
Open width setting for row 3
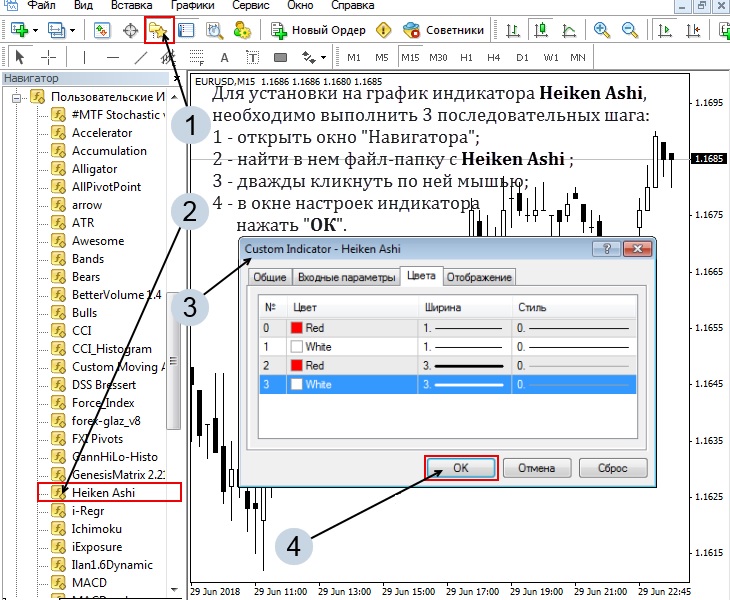(464, 384)
